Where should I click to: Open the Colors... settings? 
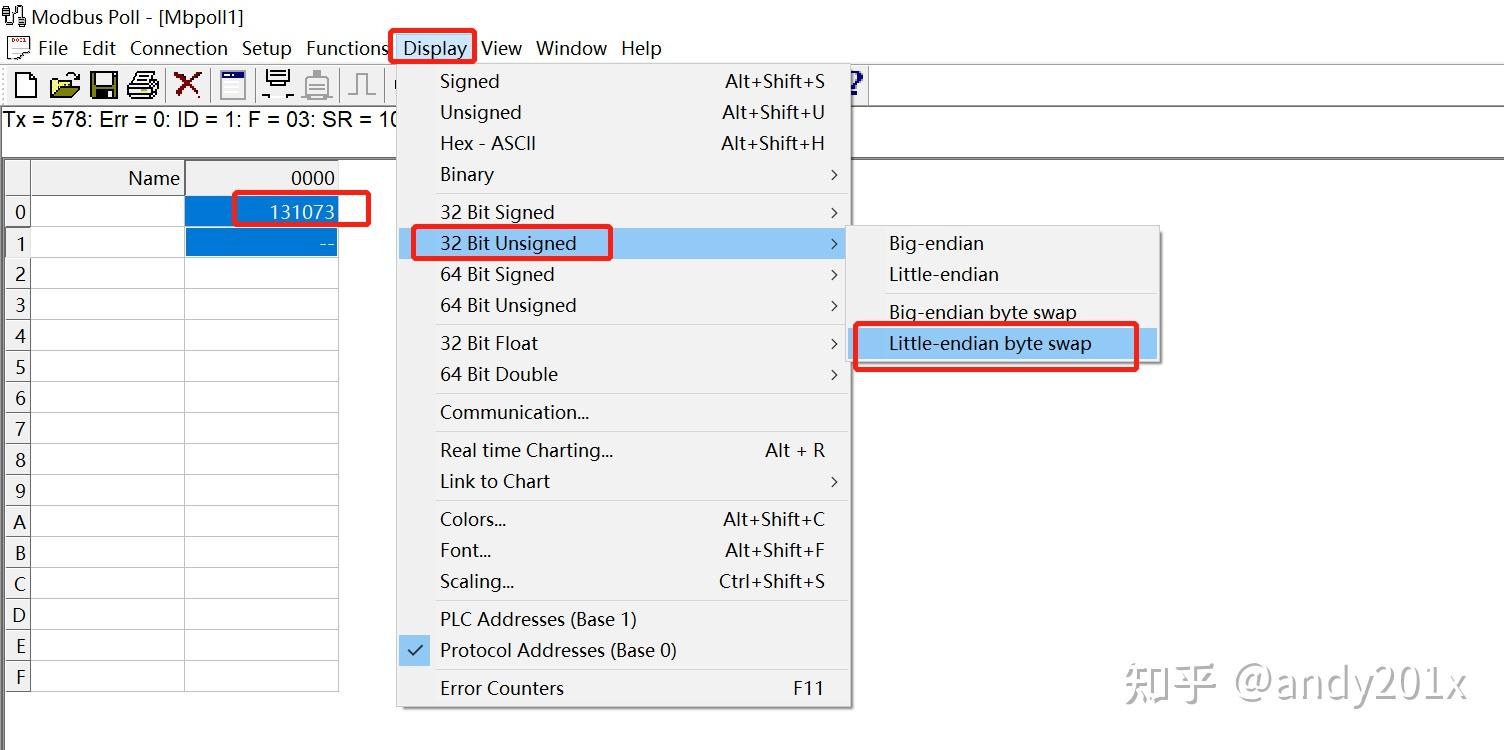[x=473, y=520]
